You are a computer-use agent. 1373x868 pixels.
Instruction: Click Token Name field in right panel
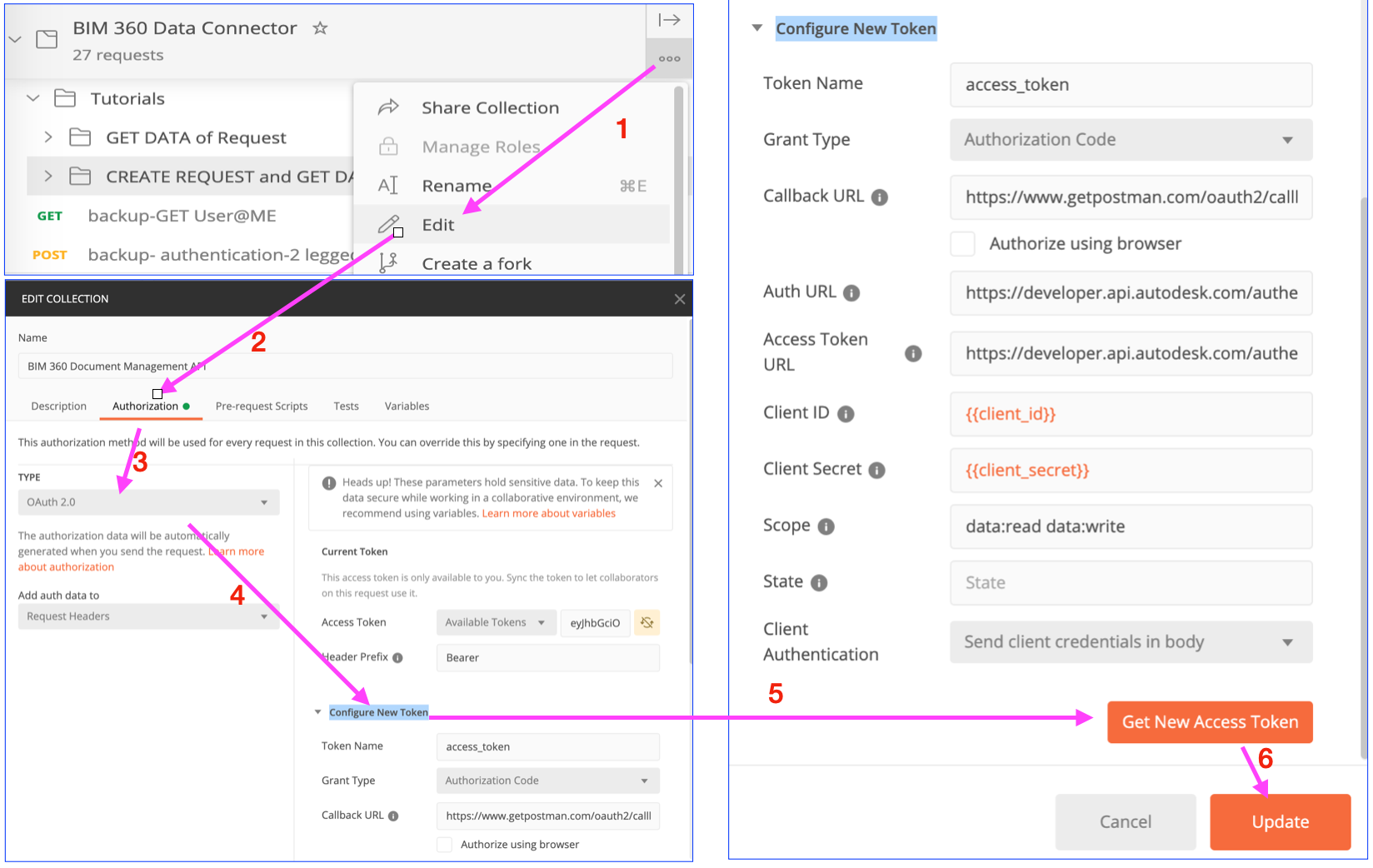(x=1131, y=85)
